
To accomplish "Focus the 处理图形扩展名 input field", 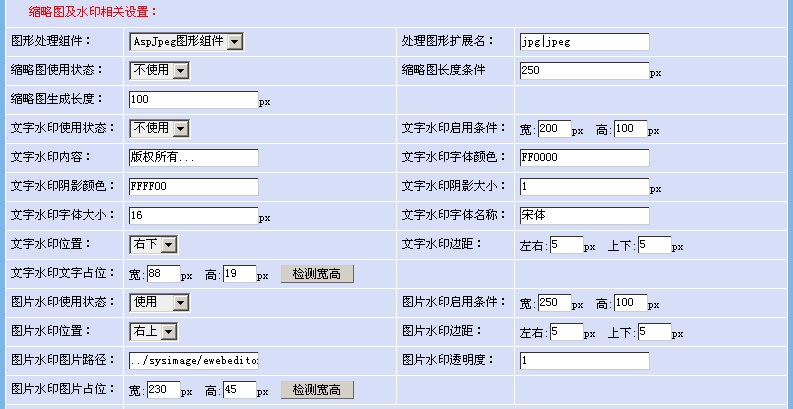I will tap(585, 42).
